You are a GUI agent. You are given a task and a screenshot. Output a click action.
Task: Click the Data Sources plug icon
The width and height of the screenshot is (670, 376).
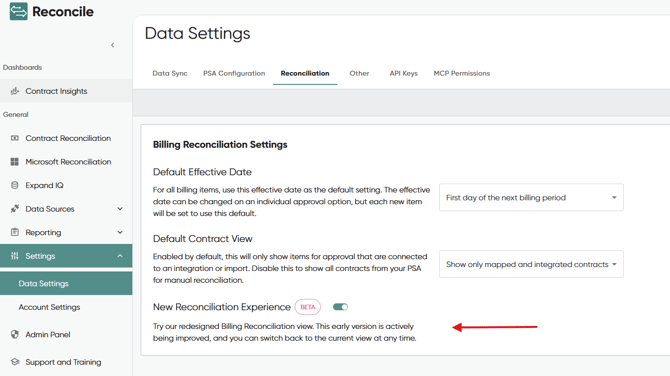click(x=15, y=209)
